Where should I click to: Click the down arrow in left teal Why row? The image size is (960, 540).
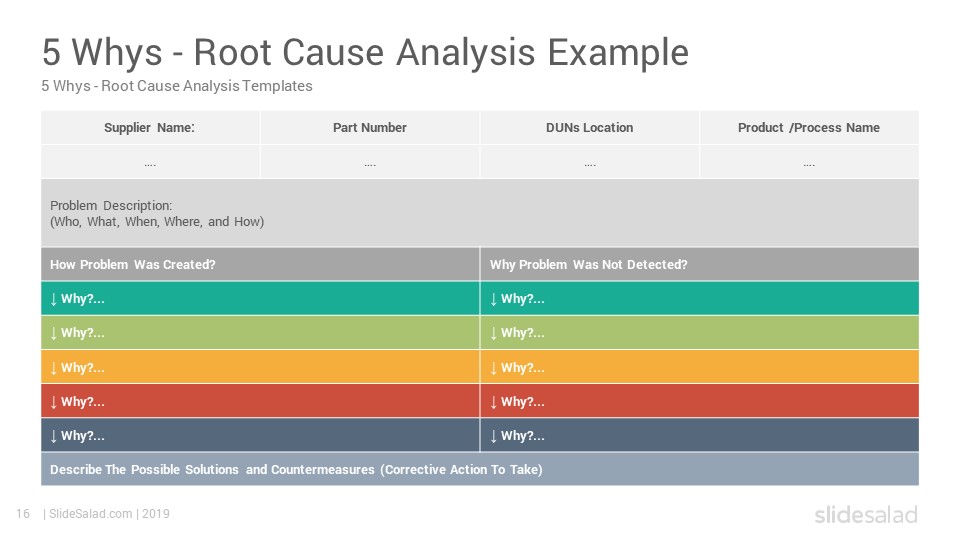click(x=54, y=299)
